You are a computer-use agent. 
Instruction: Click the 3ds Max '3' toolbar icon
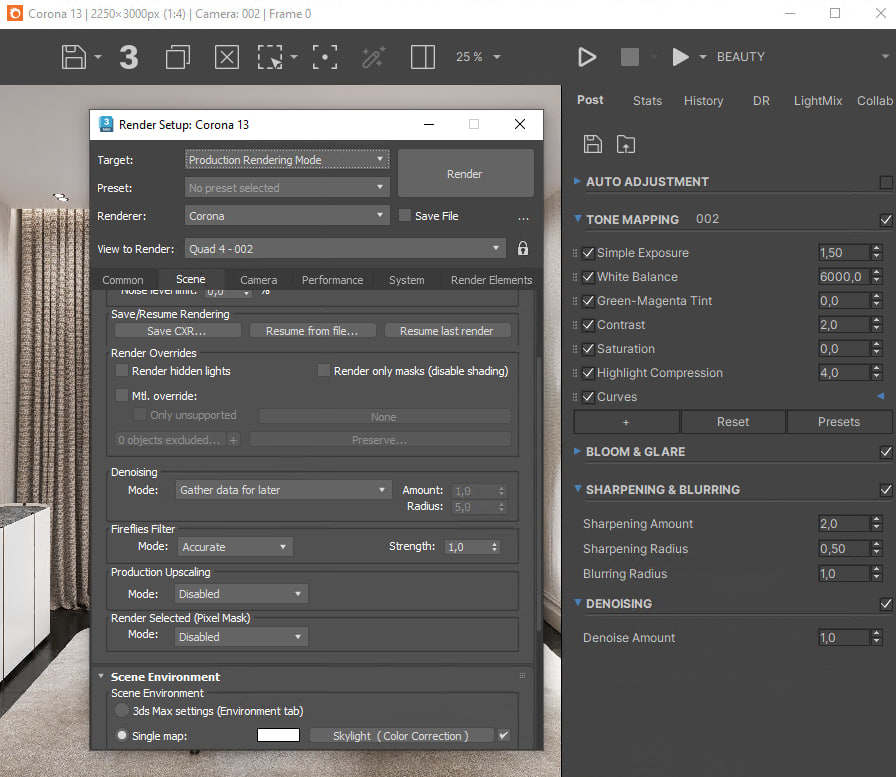129,57
